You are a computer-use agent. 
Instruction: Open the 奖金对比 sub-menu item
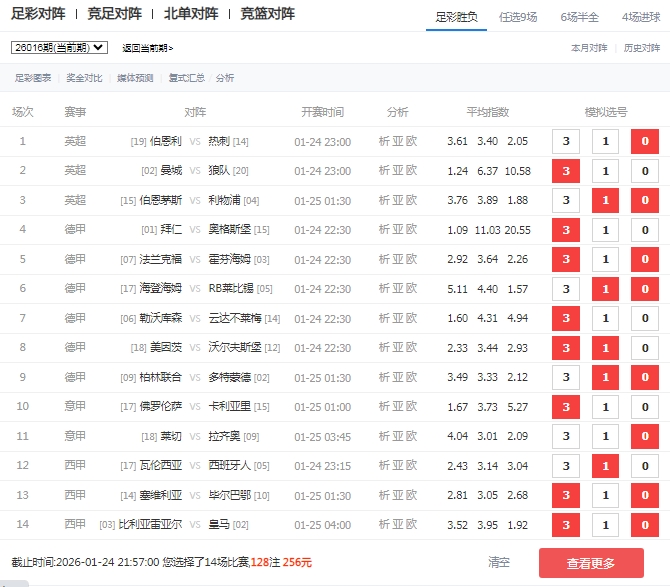pos(85,78)
